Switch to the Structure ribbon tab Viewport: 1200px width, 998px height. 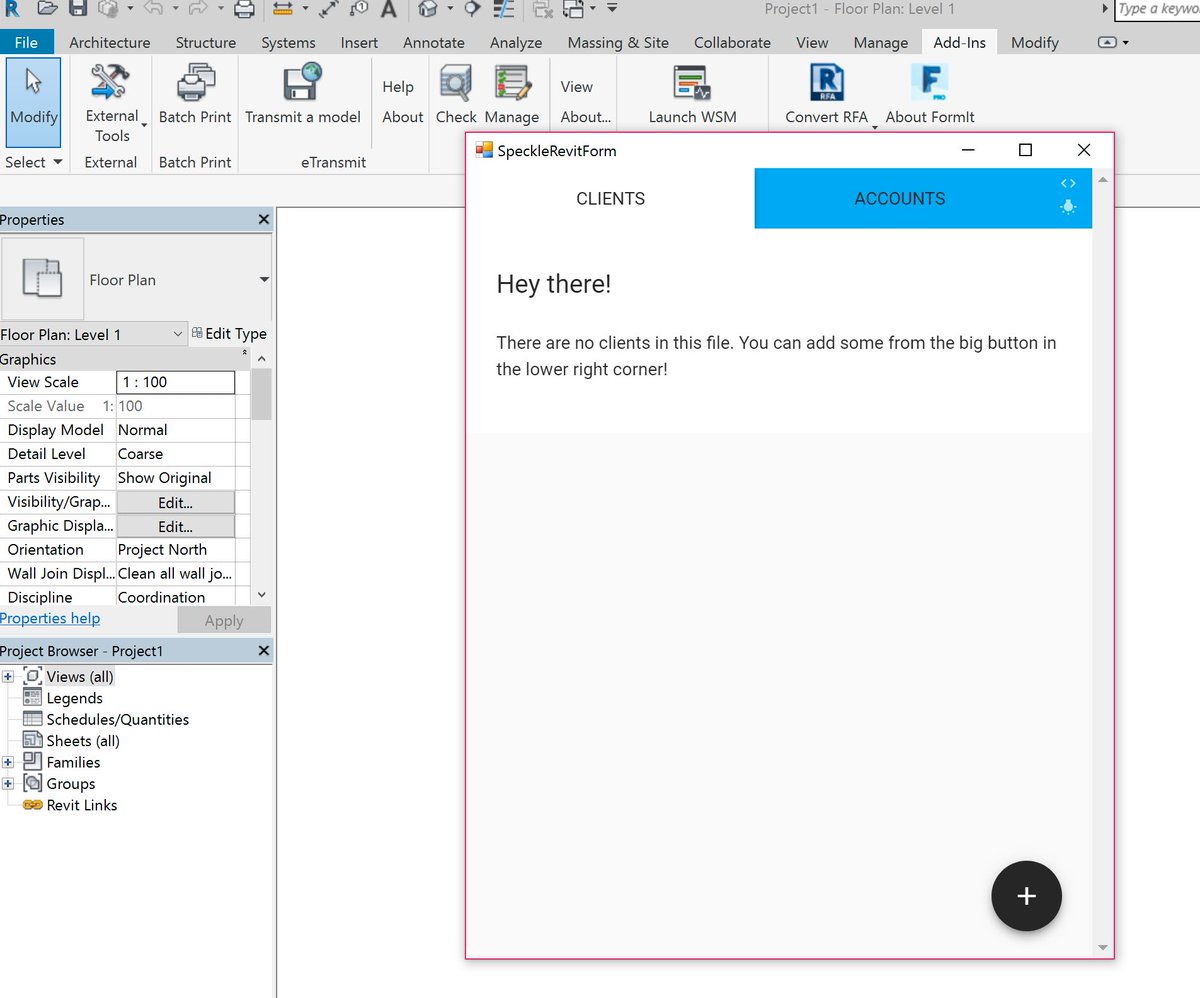[206, 43]
